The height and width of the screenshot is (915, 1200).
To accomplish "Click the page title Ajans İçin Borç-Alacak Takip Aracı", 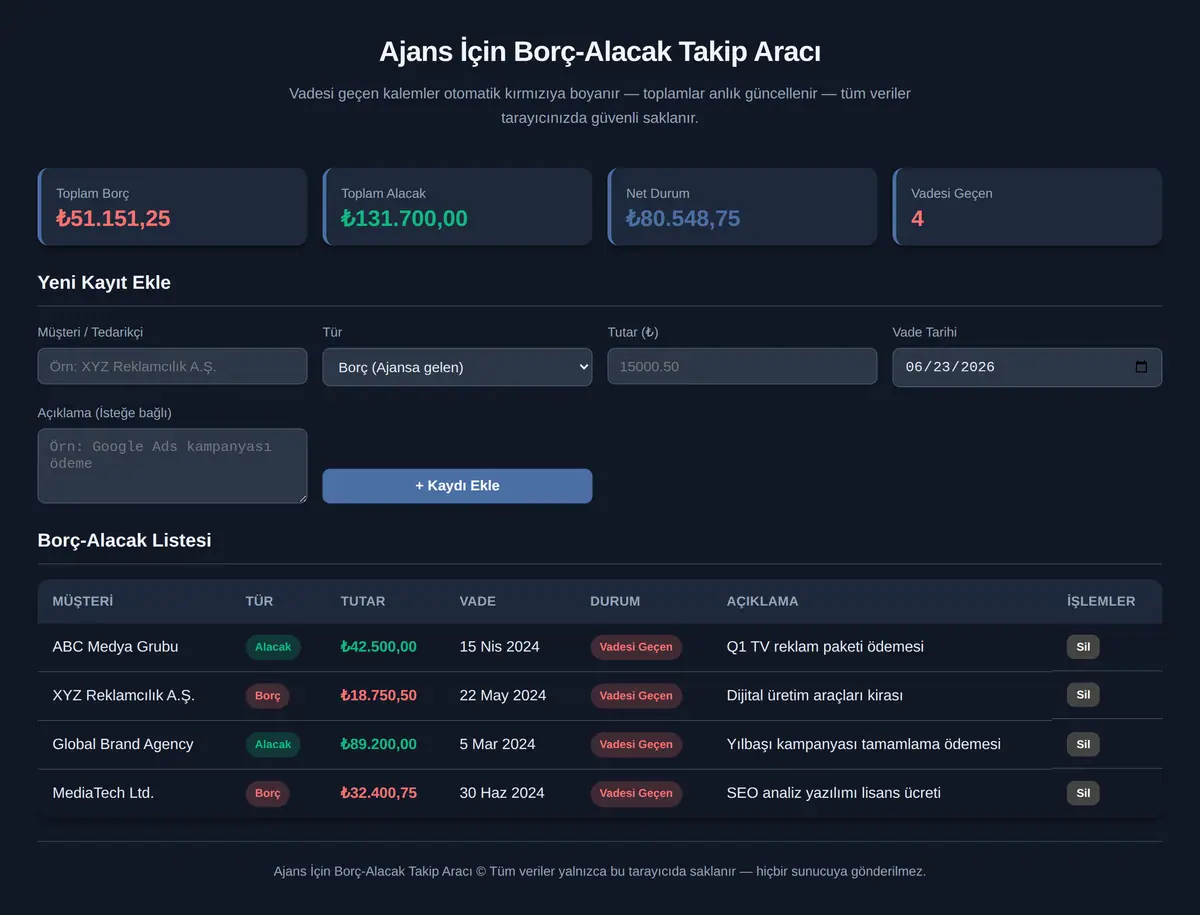I will click(x=600, y=52).
